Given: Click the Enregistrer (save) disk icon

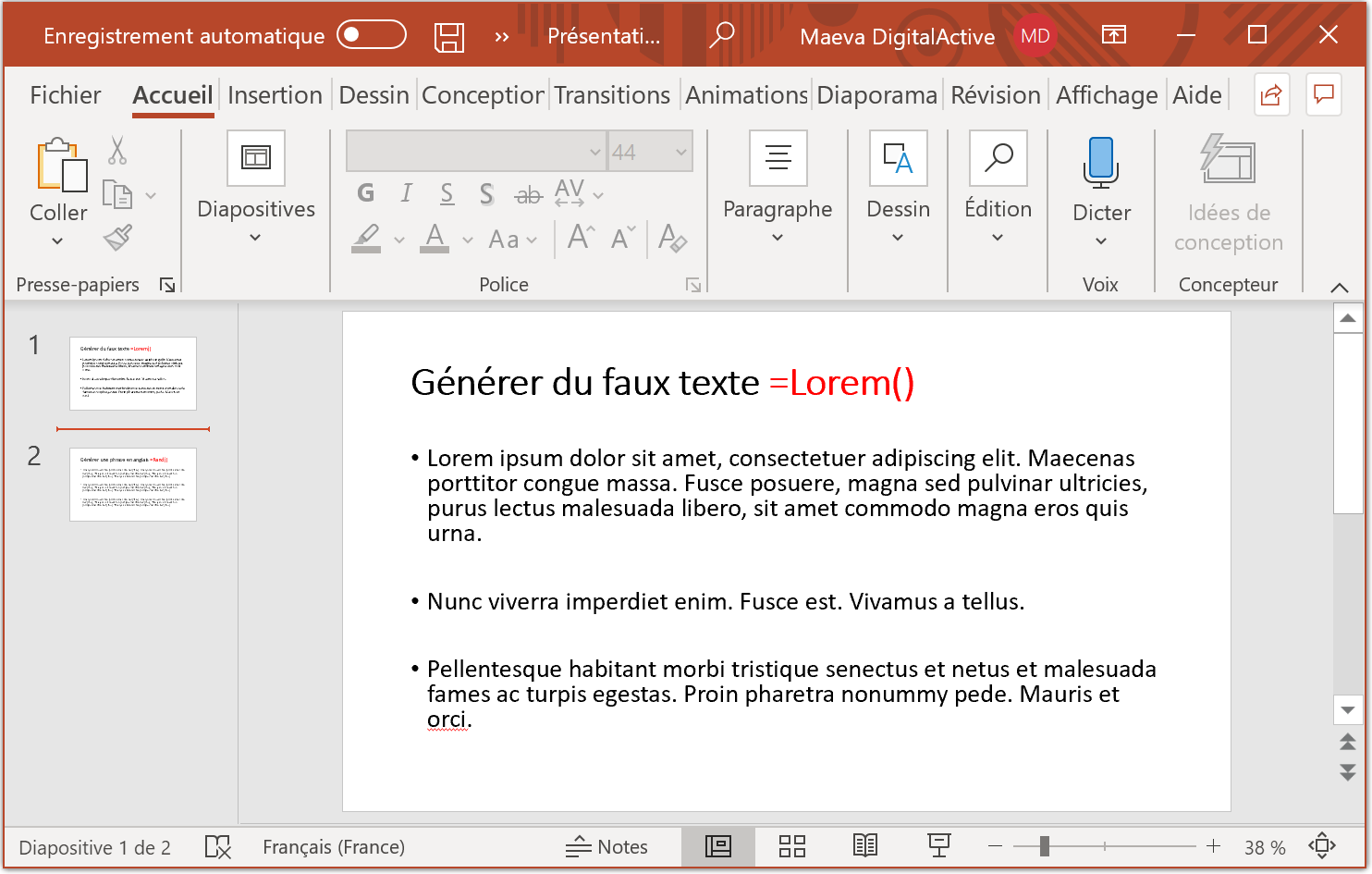Looking at the screenshot, I should [449, 34].
